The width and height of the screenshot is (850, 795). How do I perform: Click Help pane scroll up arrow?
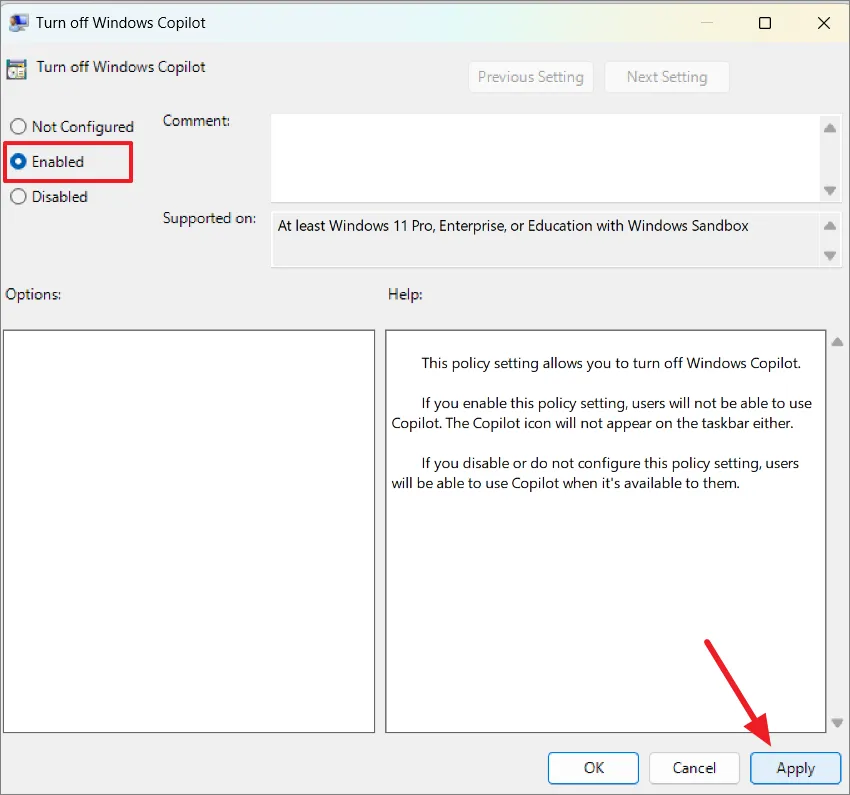pos(837,341)
